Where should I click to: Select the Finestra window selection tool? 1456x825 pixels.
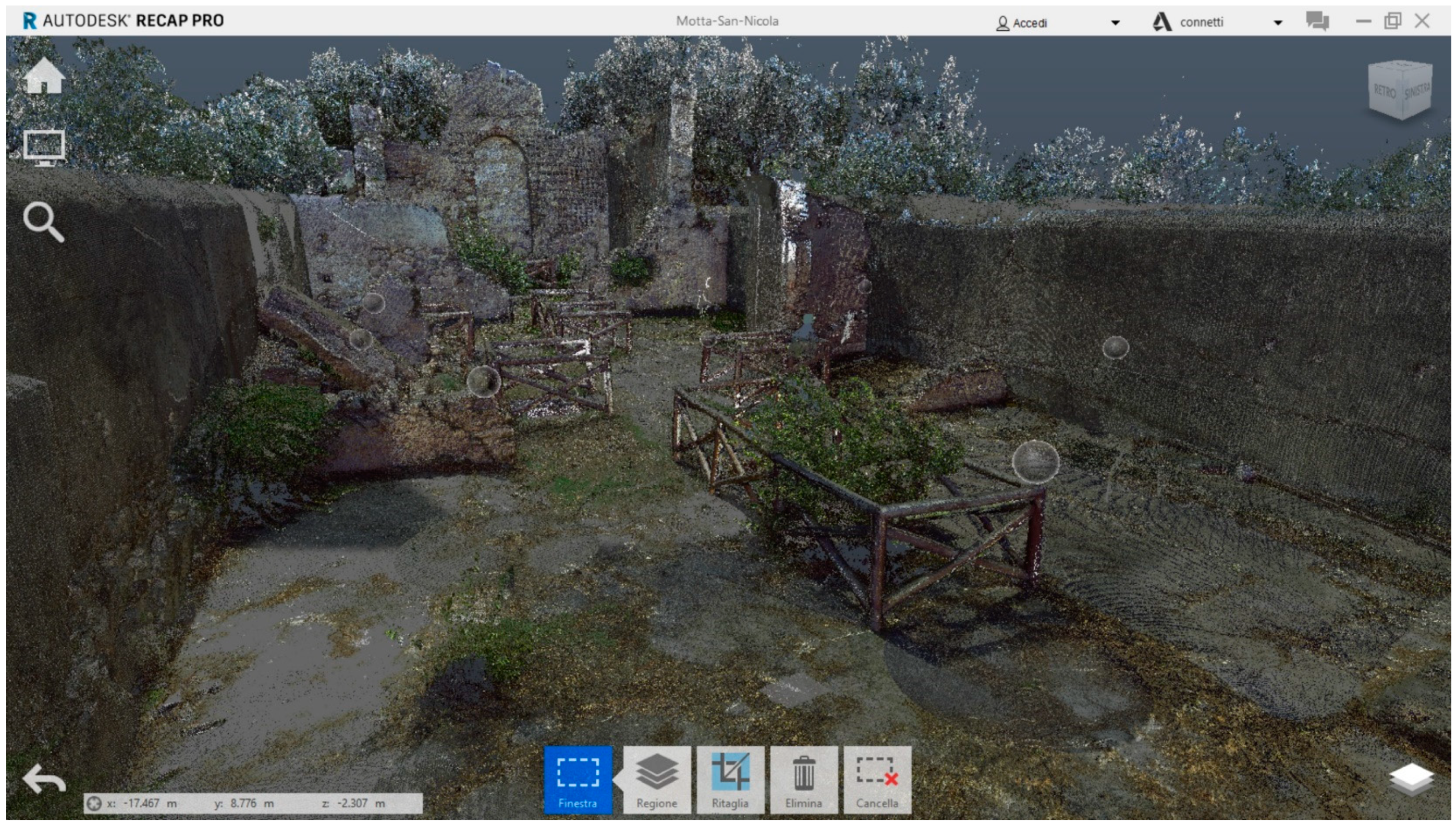pos(578,780)
